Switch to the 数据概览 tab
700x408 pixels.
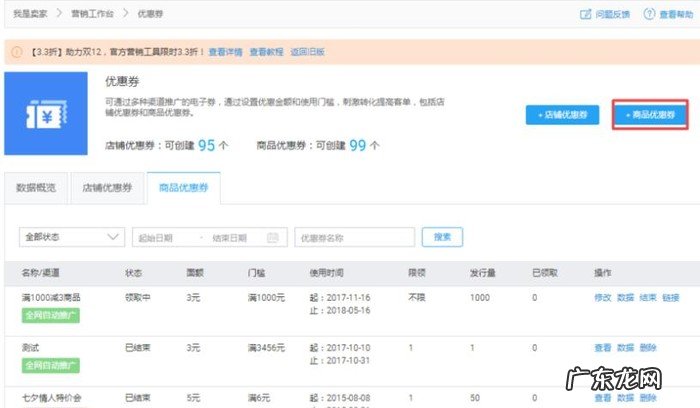[x=36, y=188]
